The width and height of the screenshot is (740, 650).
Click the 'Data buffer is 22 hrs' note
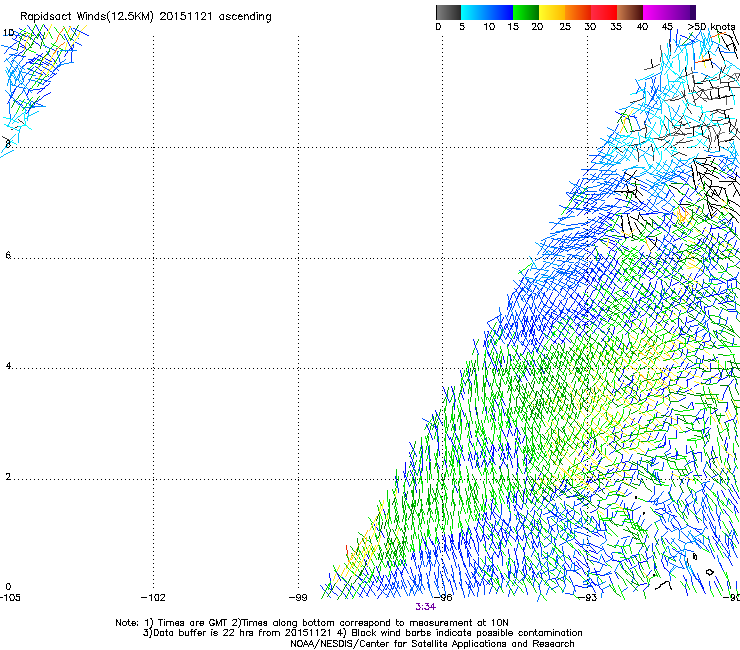(204, 633)
